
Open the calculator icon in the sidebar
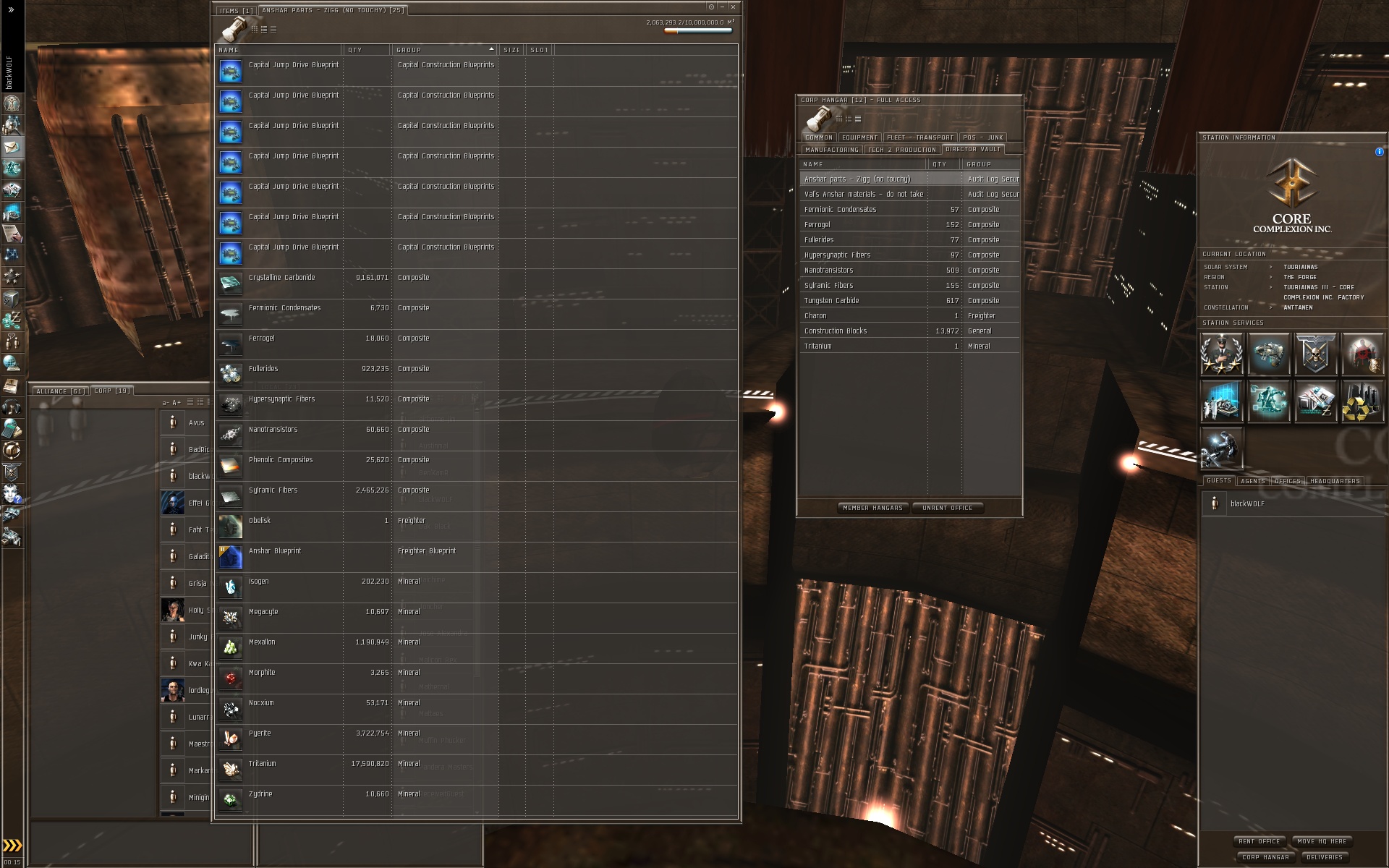pos(12,429)
